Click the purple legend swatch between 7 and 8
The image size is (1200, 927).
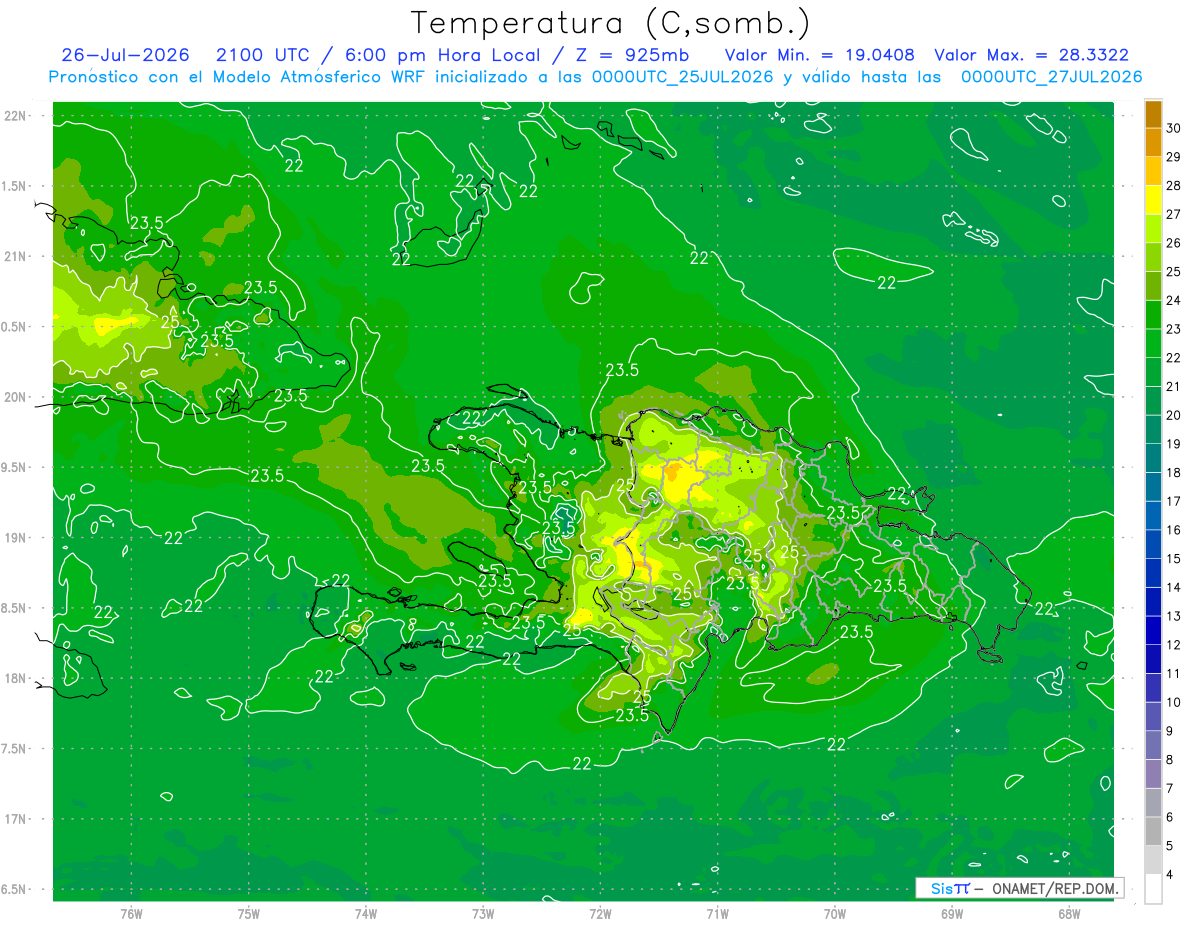coord(1153,774)
